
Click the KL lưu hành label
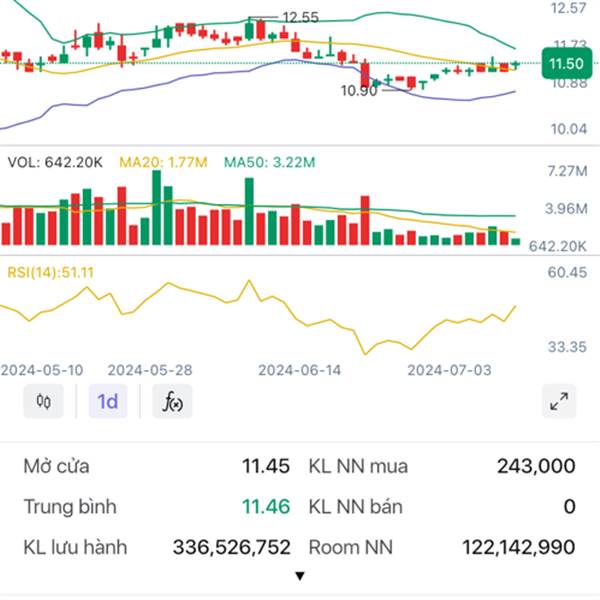(x=75, y=547)
